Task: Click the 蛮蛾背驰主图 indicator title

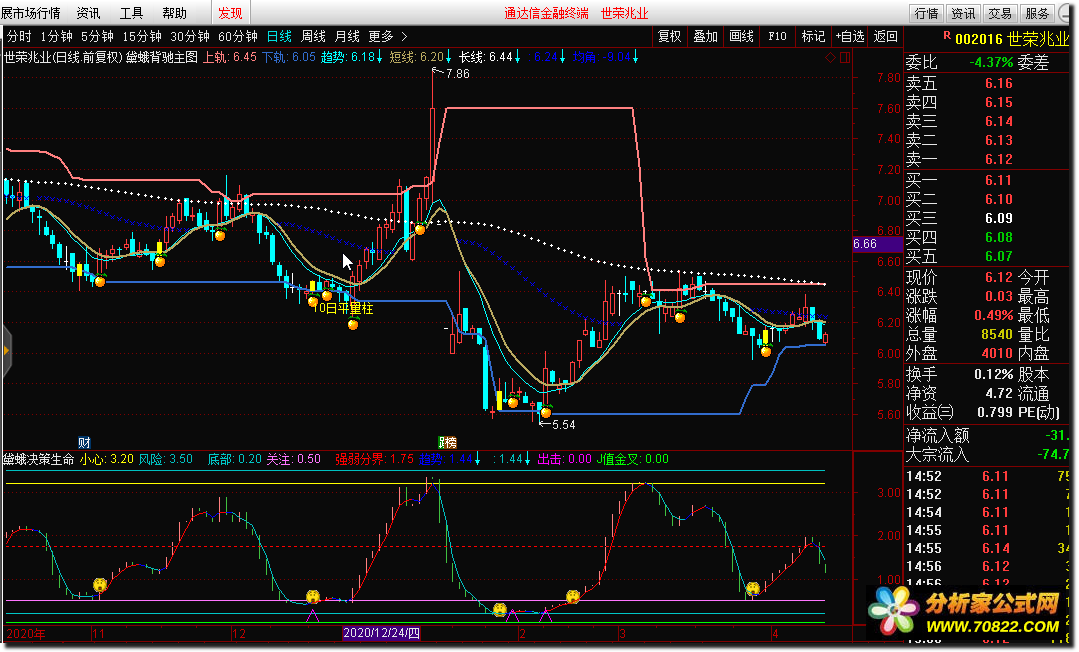Action: point(162,57)
